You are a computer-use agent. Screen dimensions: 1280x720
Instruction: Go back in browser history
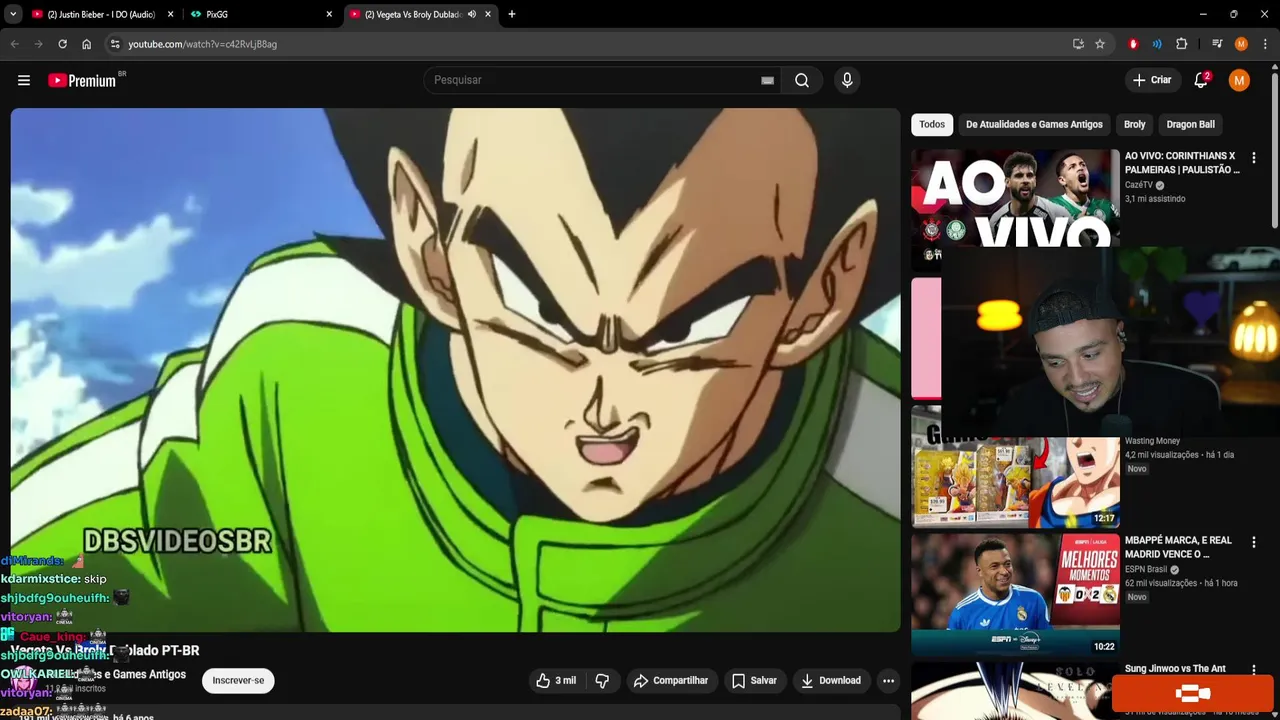click(x=15, y=44)
